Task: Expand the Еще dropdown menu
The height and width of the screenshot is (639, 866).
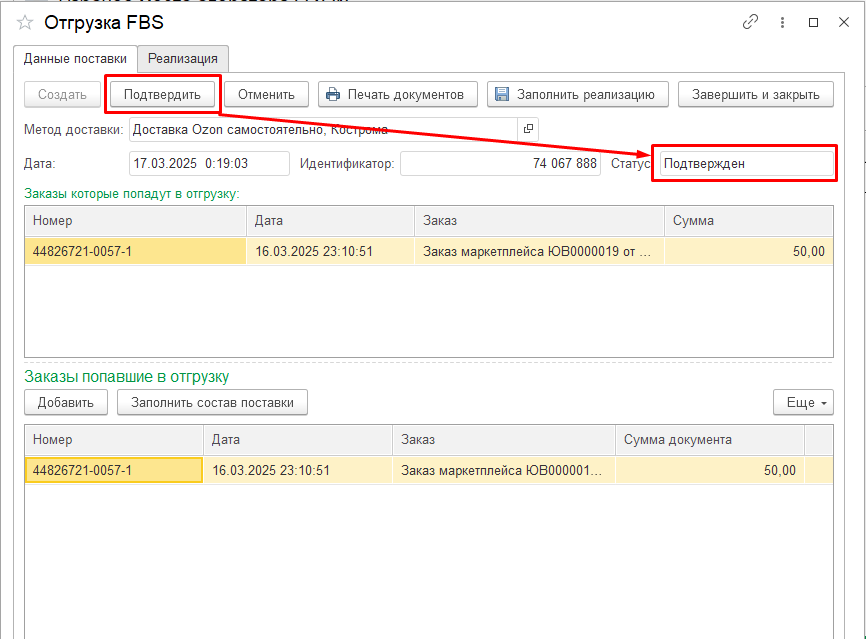Action: coord(803,403)
